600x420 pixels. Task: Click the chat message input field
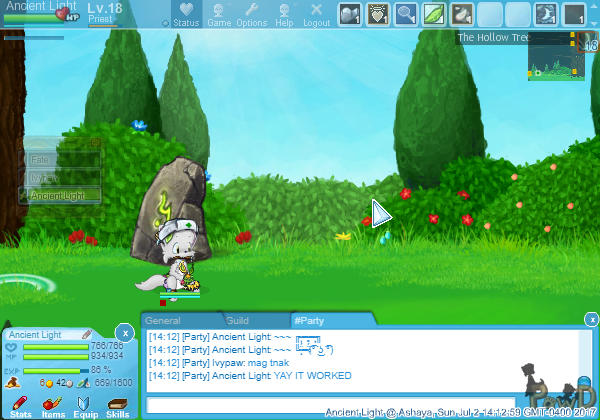tap(330, 405)
